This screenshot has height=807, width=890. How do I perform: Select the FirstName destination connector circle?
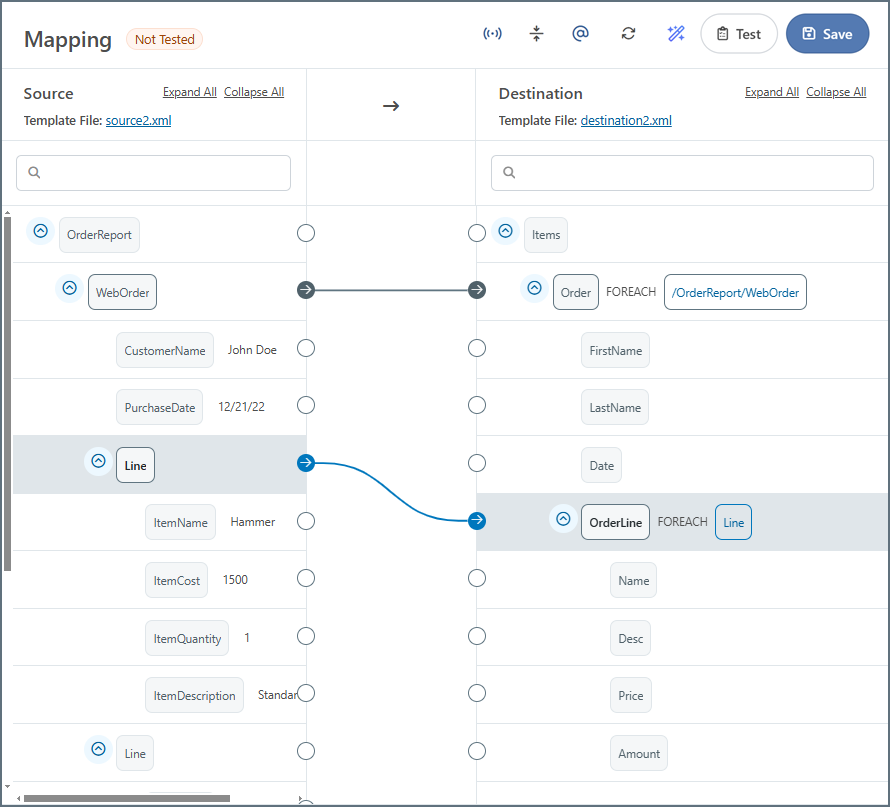(x=477, y=348)
